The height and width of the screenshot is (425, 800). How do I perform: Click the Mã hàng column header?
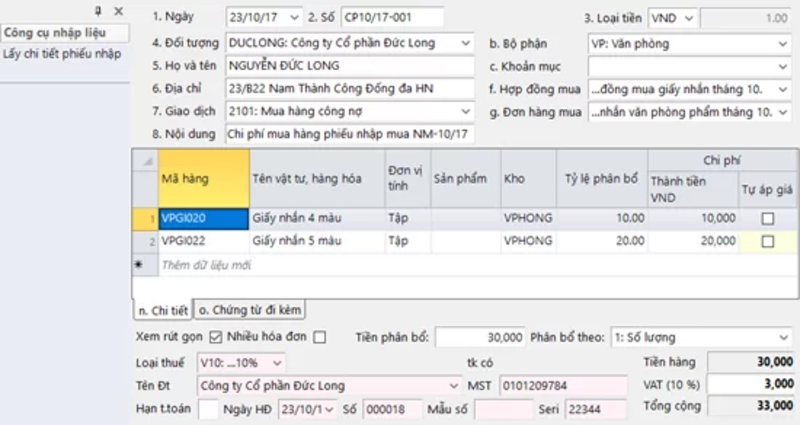click(204, 179)
